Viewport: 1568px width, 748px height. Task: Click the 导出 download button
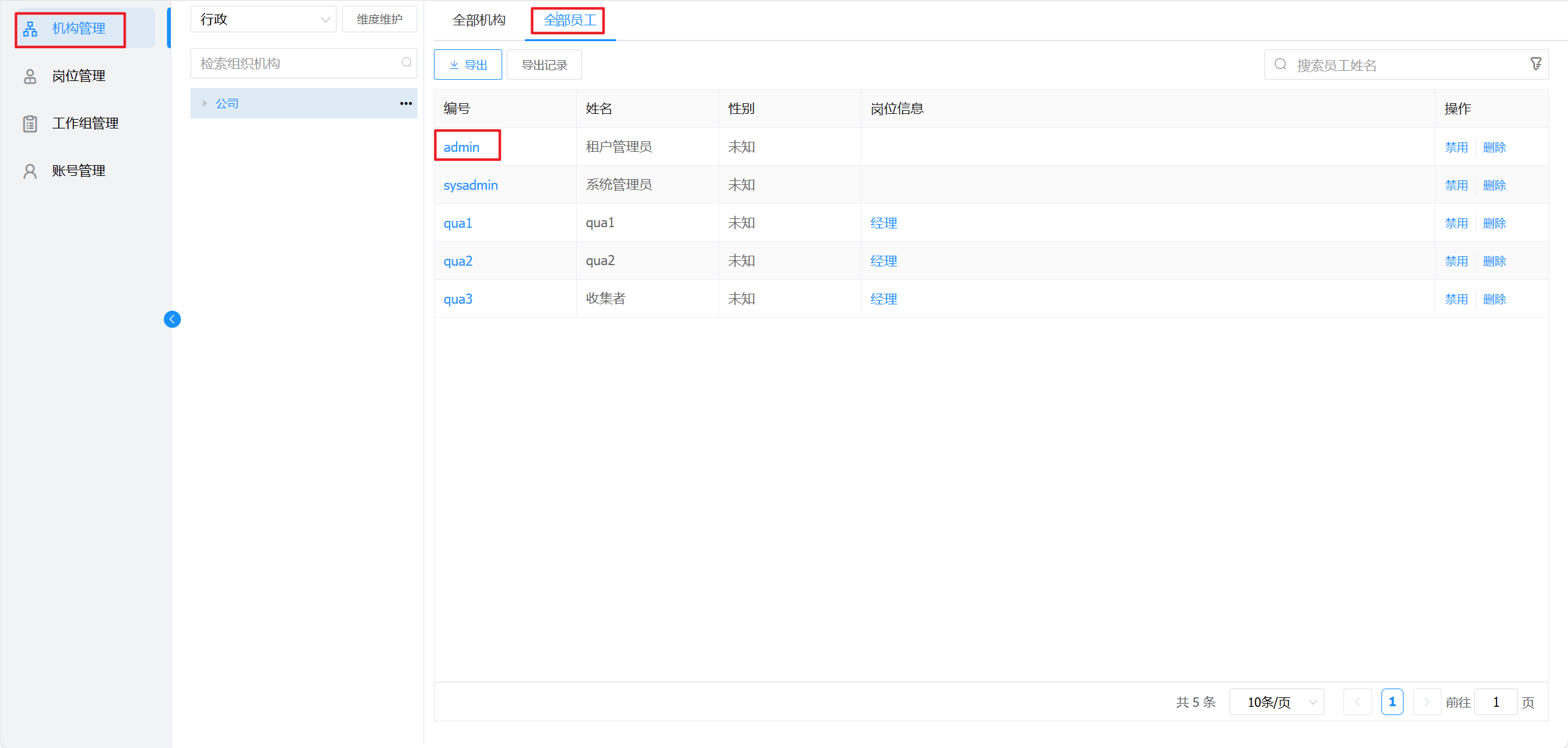(x=468, y=65)
